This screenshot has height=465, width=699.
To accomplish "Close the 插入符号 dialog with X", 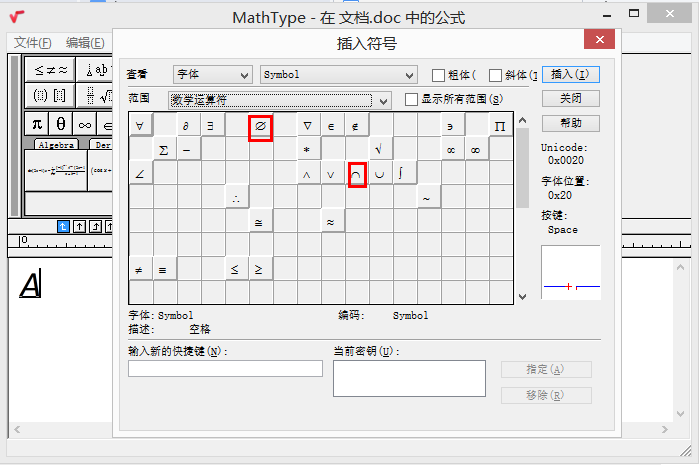I will 599,39.
